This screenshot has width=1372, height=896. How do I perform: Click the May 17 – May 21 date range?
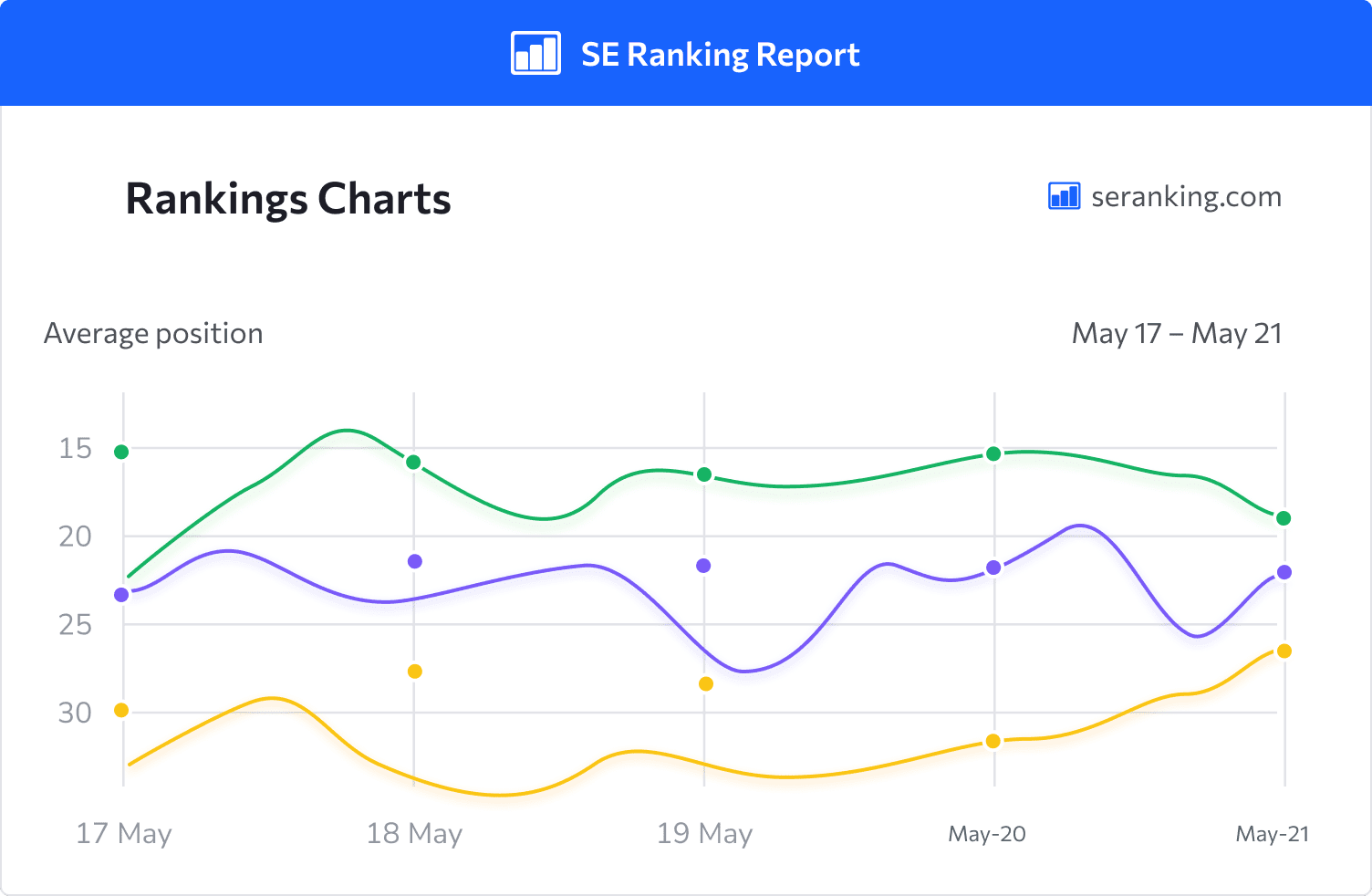1177,333
